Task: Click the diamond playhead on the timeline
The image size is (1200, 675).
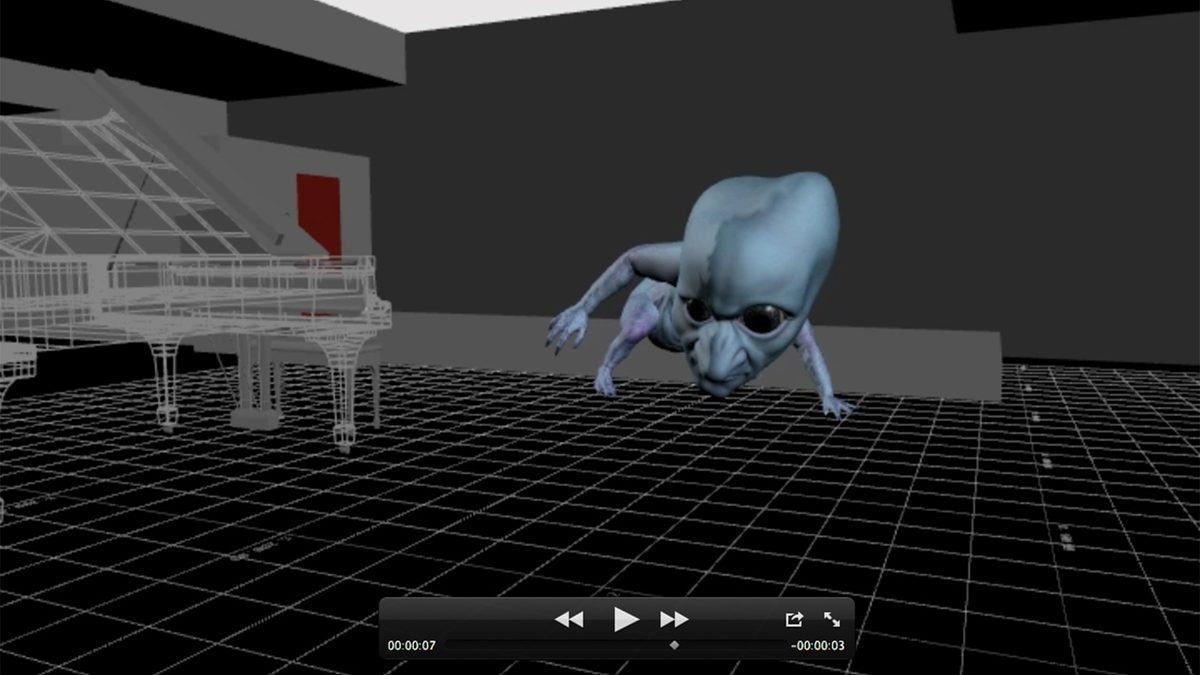Action: (x=674, y=645)
